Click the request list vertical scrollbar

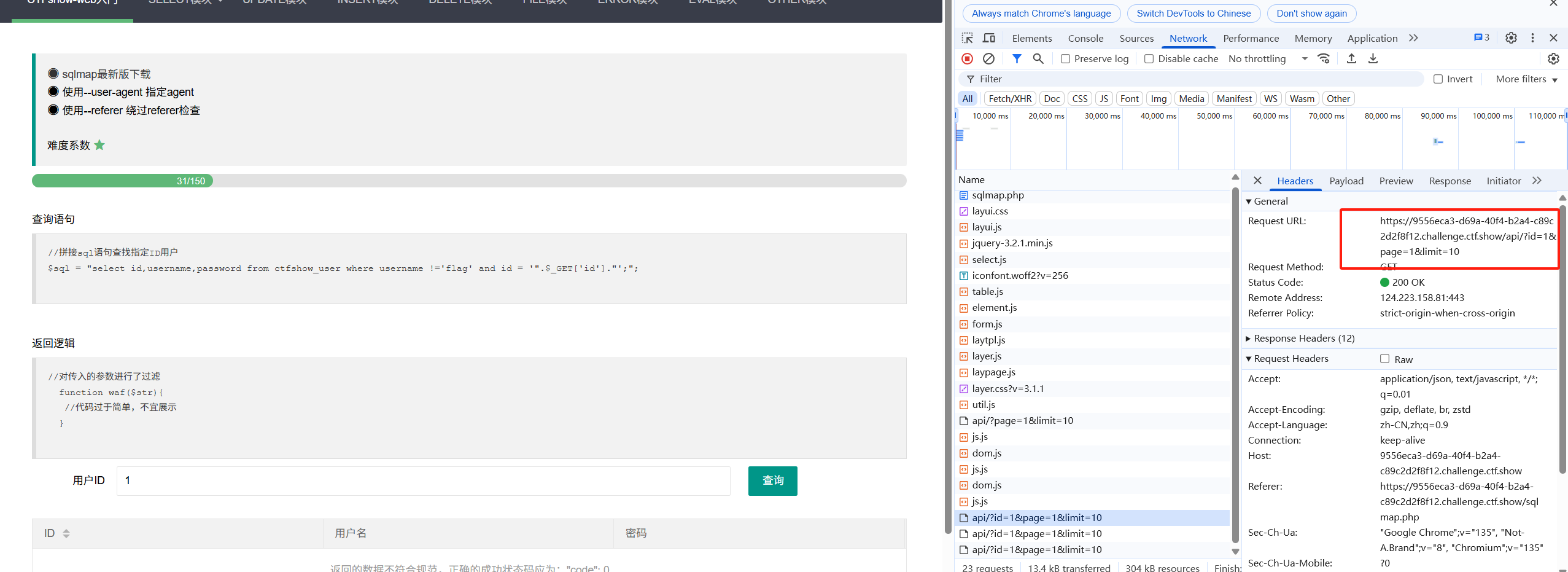coord(1235,364)
